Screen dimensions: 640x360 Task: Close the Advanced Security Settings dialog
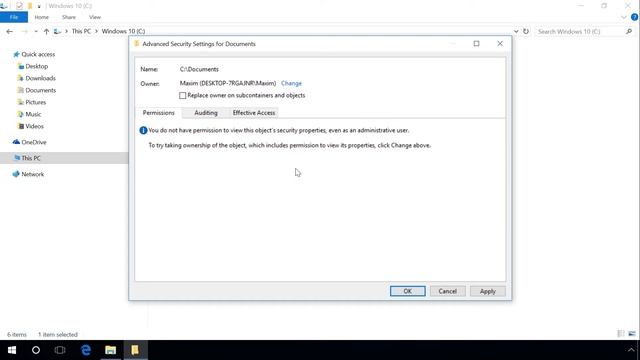[x=500, y=44]
